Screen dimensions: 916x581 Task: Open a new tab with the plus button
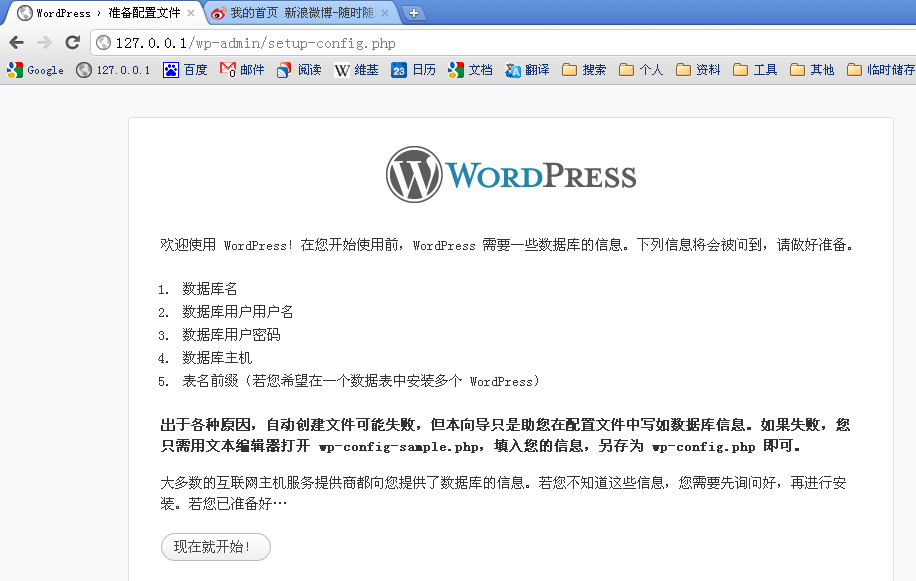tap(414, 13)
